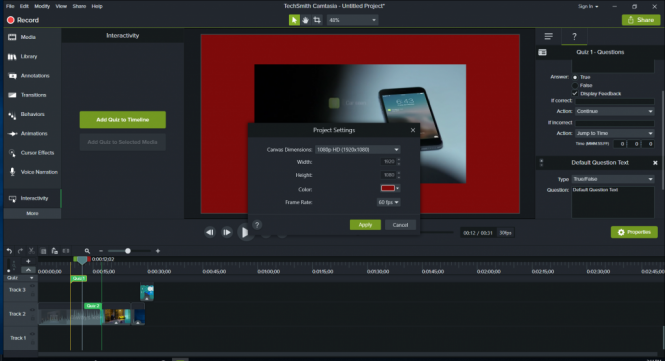665x361 pixels.
Task: Open the Canvas Dimensions dropdown
Action: click(x=358, y=150)
